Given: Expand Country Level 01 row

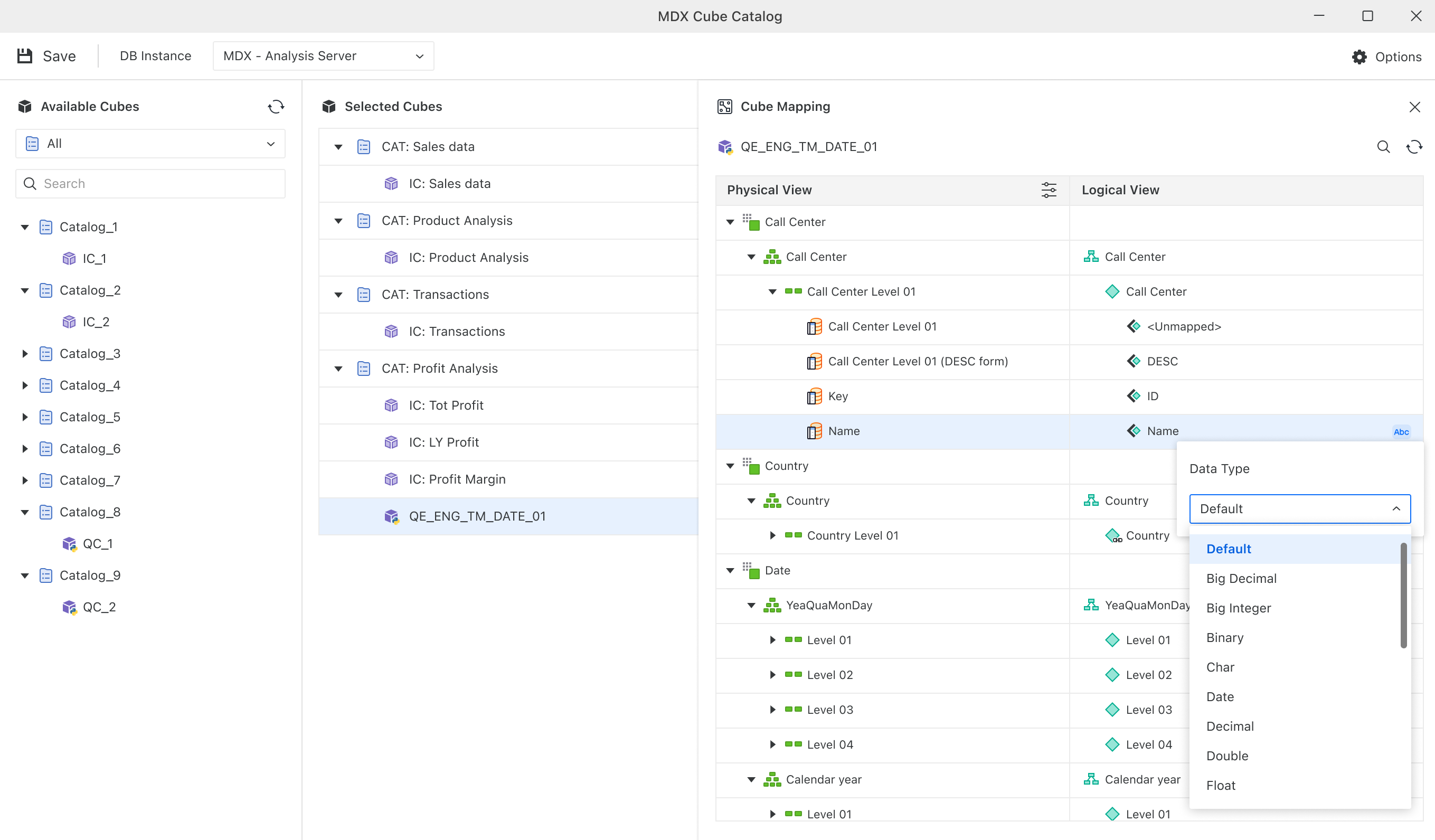Looking at the screenshot, I should click(772, 535).
